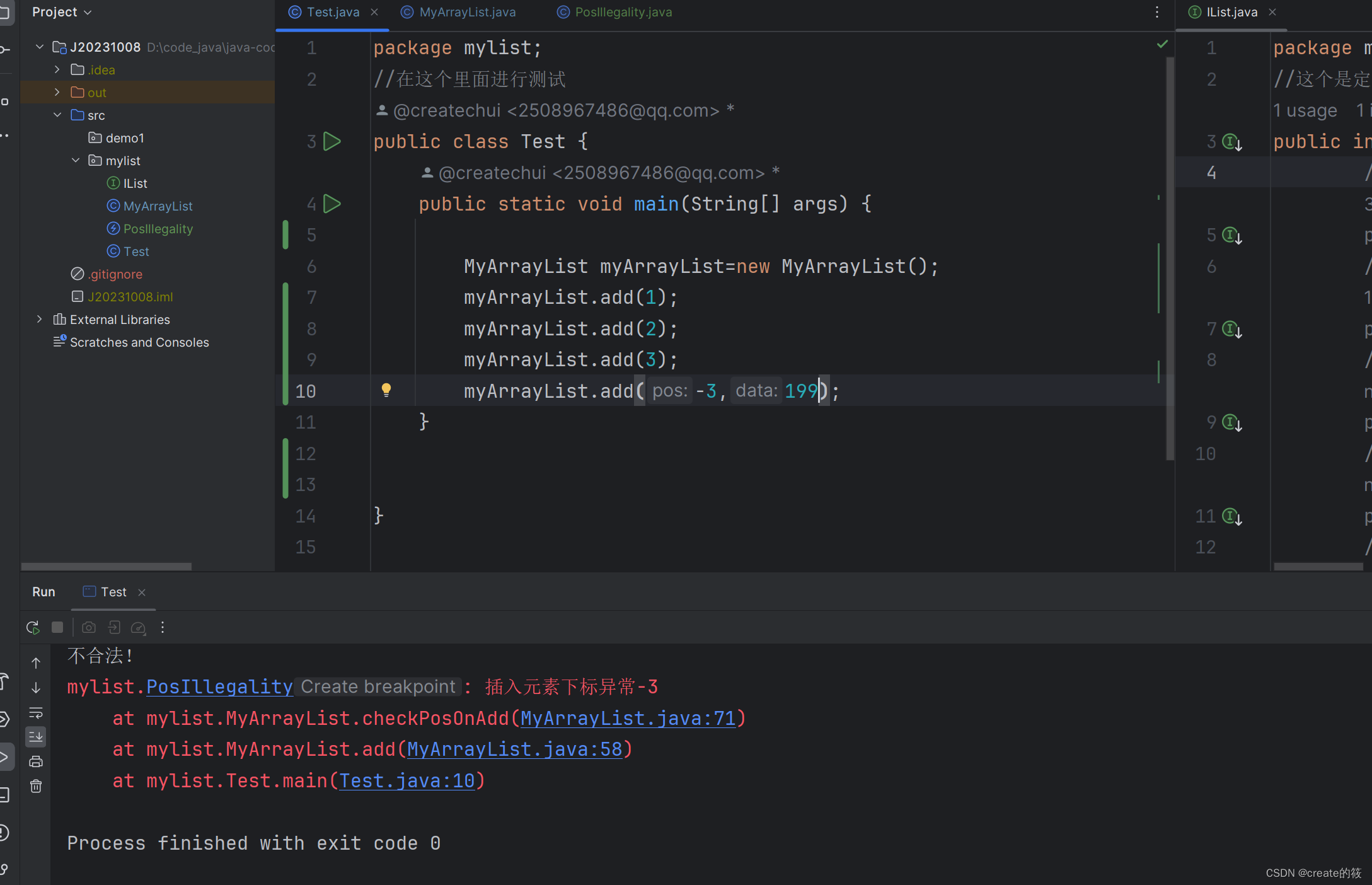
Task: Expand External Libraries node
Action: coord(40,320)
